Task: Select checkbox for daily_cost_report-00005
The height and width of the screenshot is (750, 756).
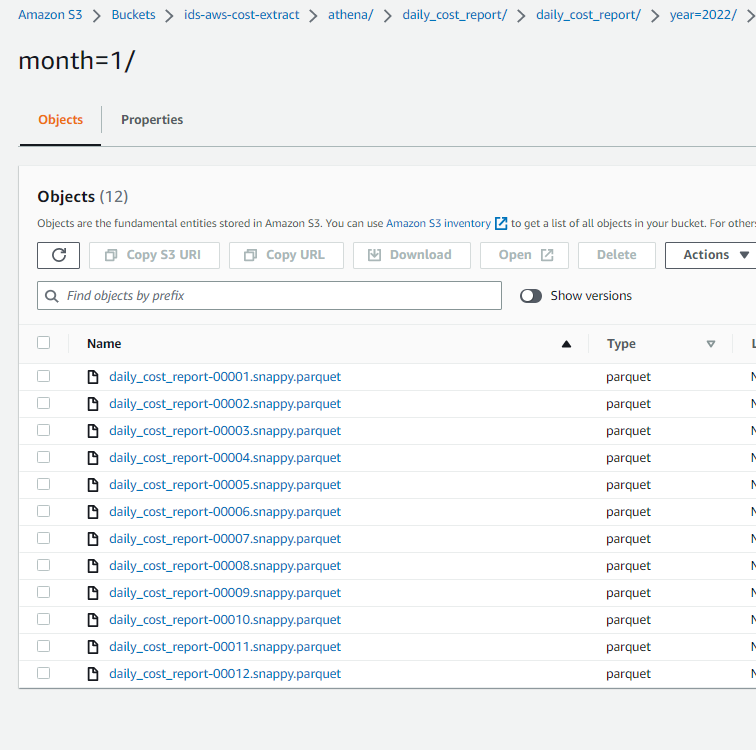Action: click(x=43, y=484)
